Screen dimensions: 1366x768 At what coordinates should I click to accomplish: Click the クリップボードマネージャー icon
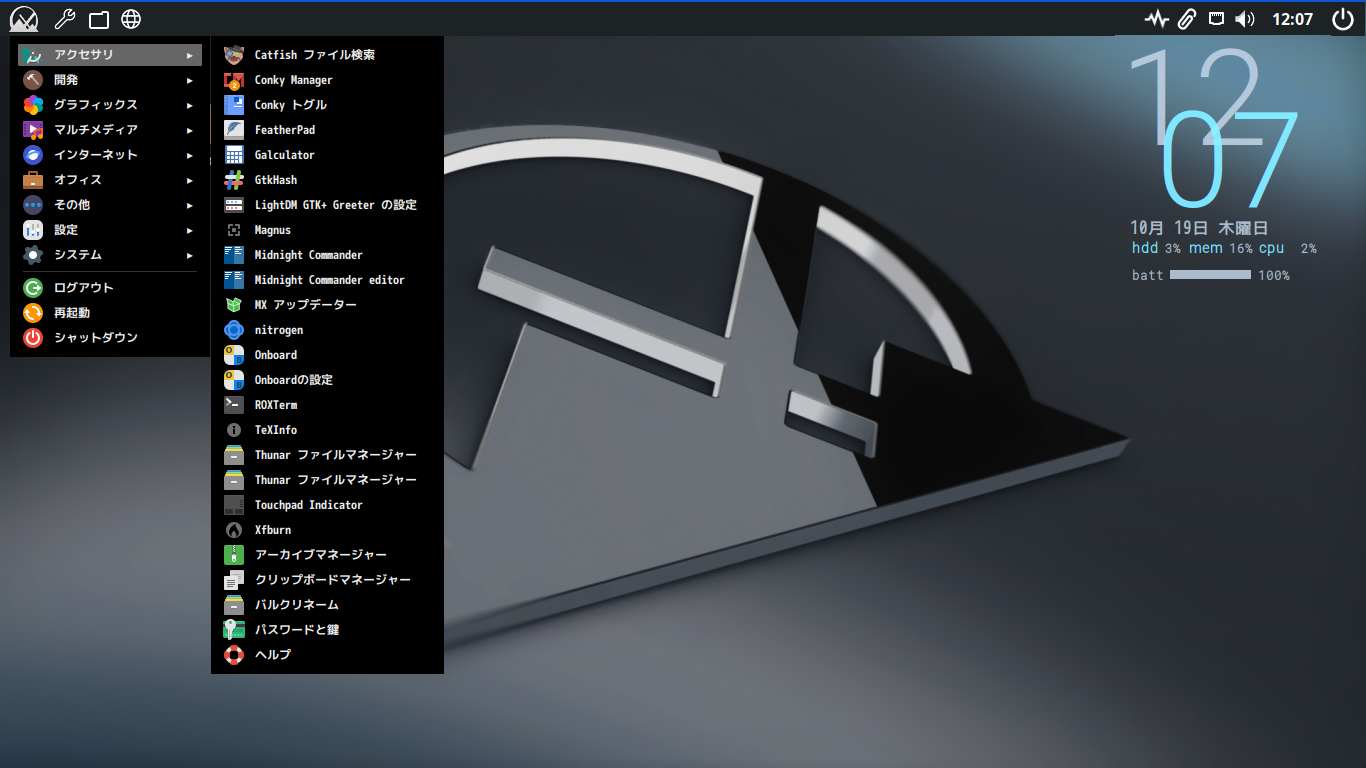[234, 580]
